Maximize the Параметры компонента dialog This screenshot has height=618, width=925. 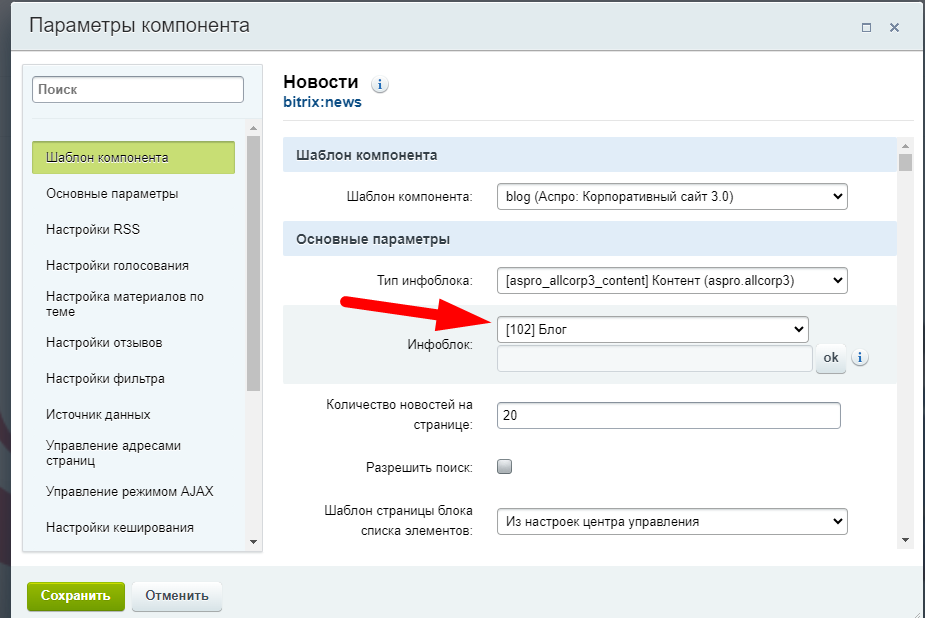(x=866, y=27)
